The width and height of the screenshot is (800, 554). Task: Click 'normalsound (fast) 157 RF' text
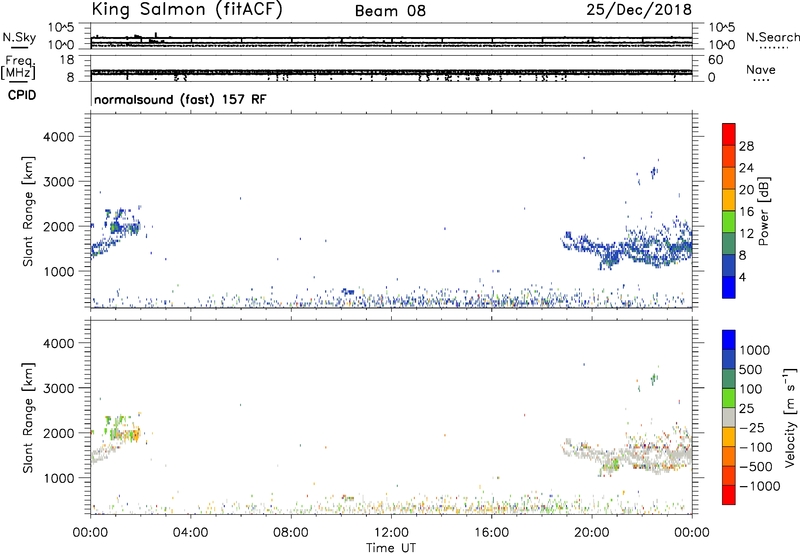coord(180,99)
